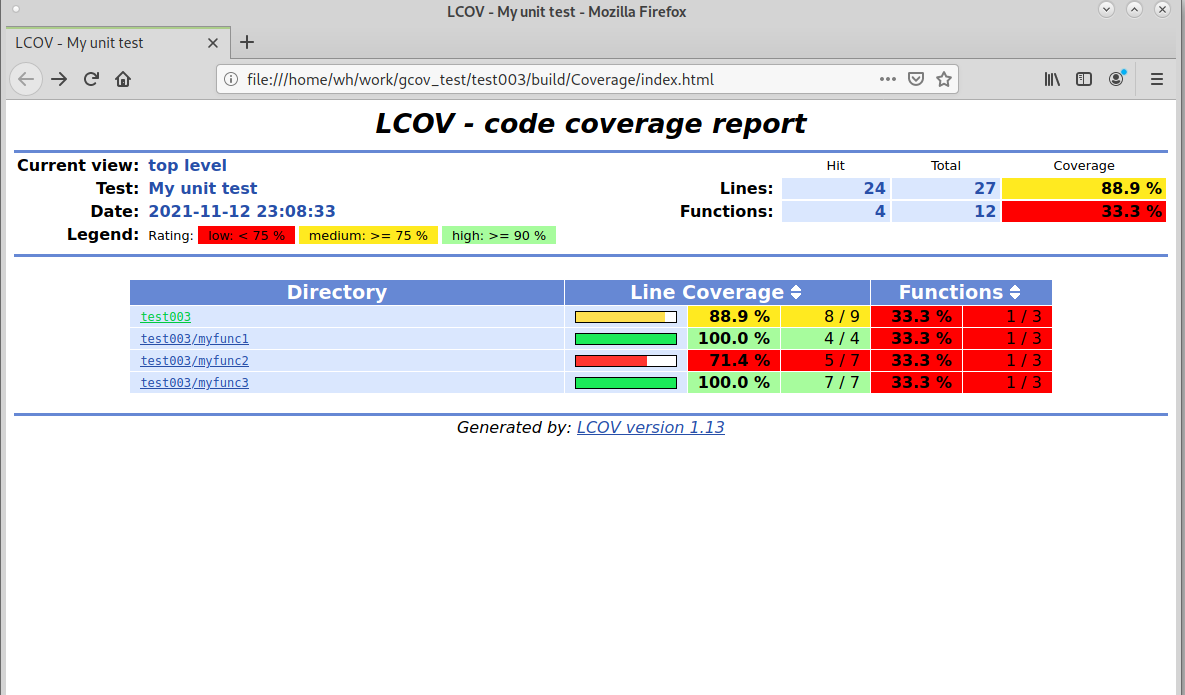Click the test003 yellow coverage bar
This screenshot has width=1185, height=695.
pos(626,317)
